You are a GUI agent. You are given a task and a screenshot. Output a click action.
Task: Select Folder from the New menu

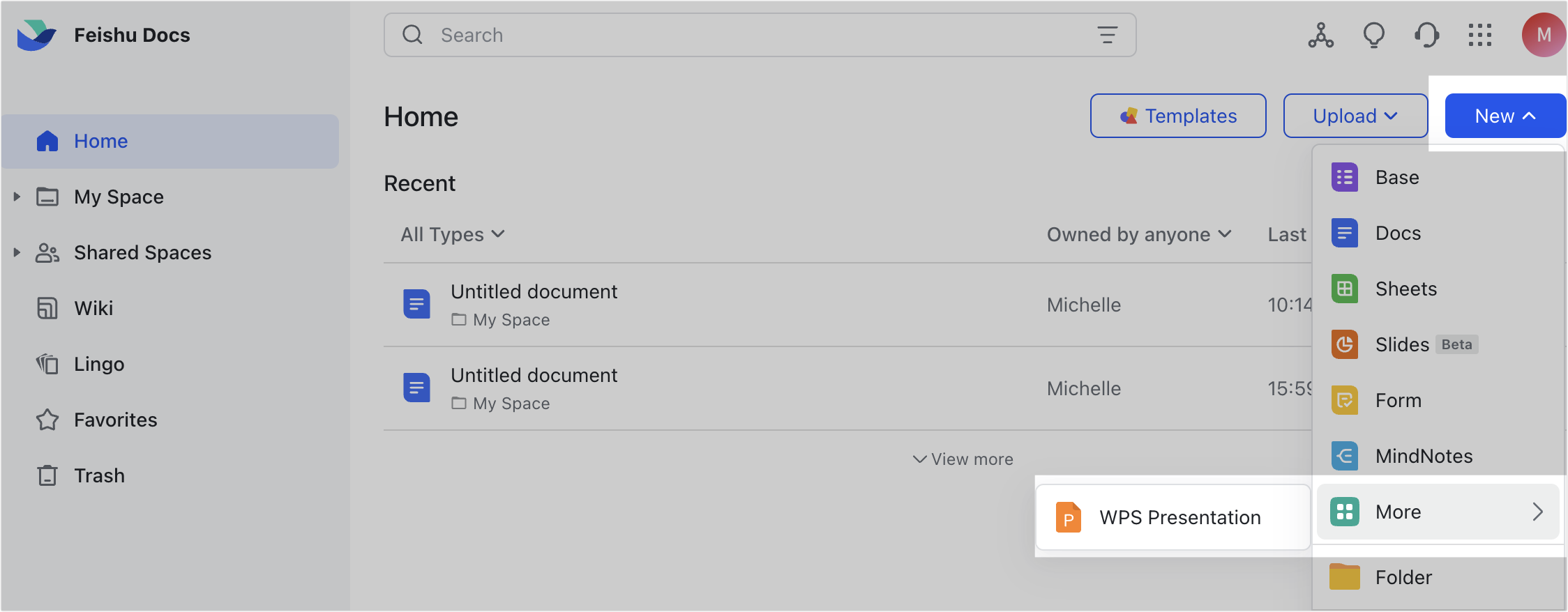click(1437, 577)
